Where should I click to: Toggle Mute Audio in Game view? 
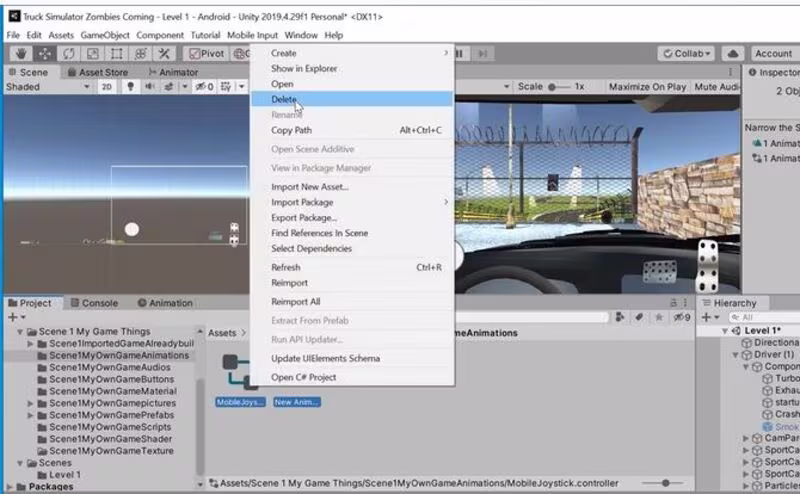[716, 87]
